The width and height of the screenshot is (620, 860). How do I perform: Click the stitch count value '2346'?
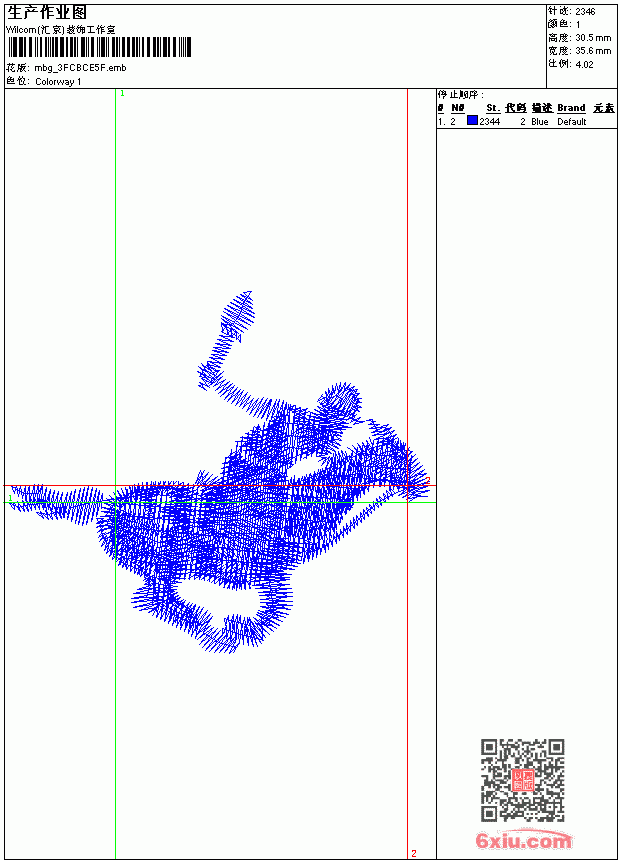tap(585, 12)
